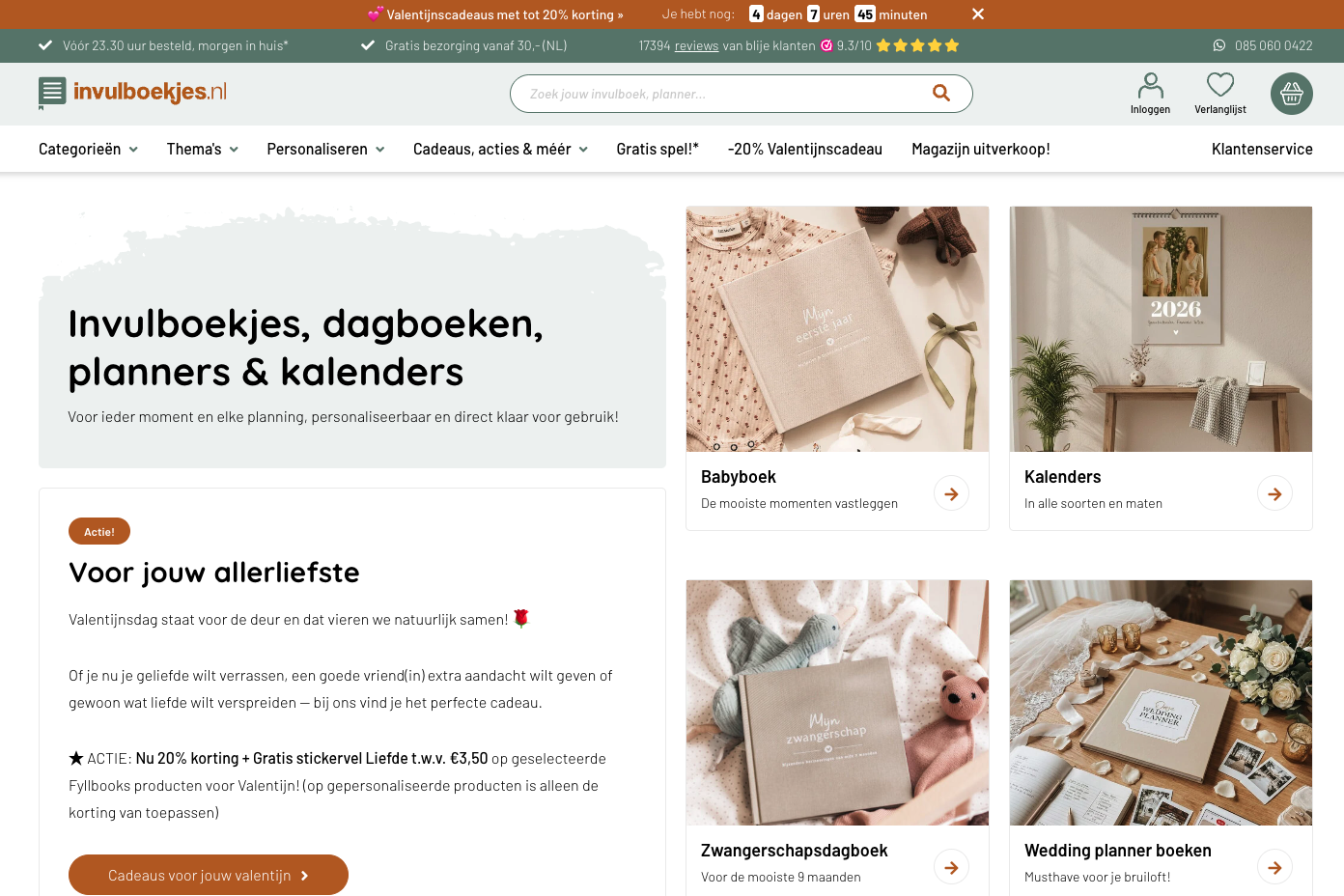Click the search magnifier icon
This screenshot has width=1344, height=896.
point(941,94)
